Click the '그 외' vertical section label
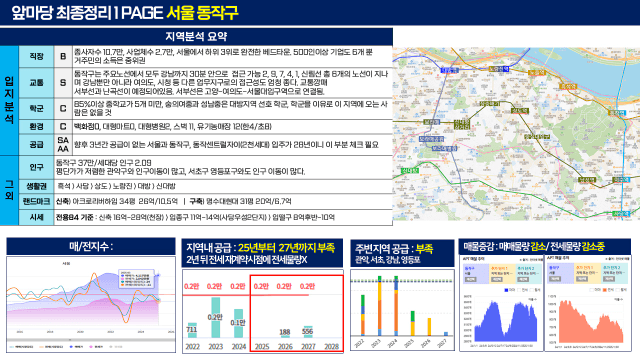 tap(9, 190)
